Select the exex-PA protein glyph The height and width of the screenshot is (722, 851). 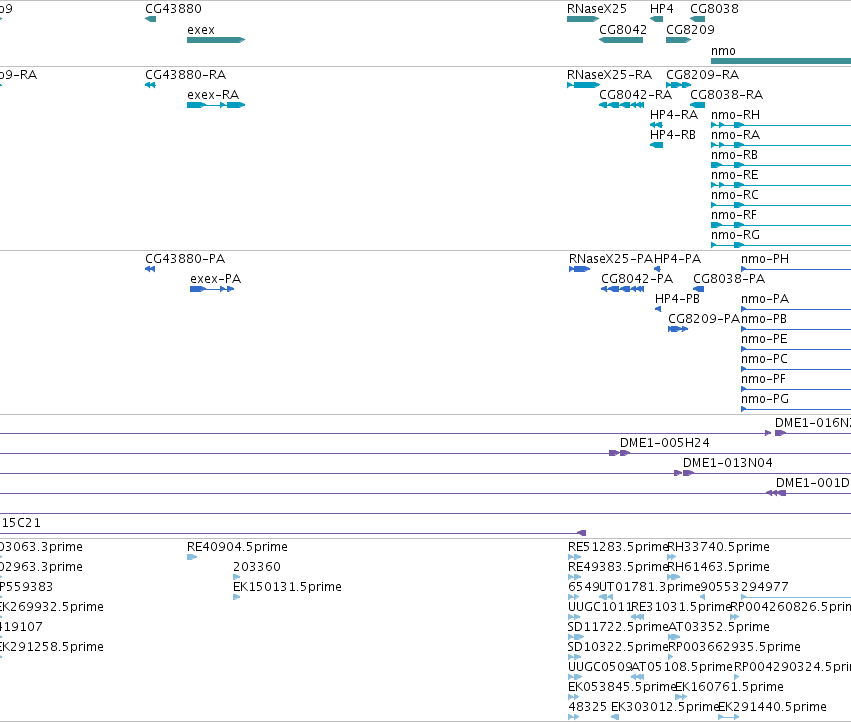pyautogui.click(x=212, y=289)
